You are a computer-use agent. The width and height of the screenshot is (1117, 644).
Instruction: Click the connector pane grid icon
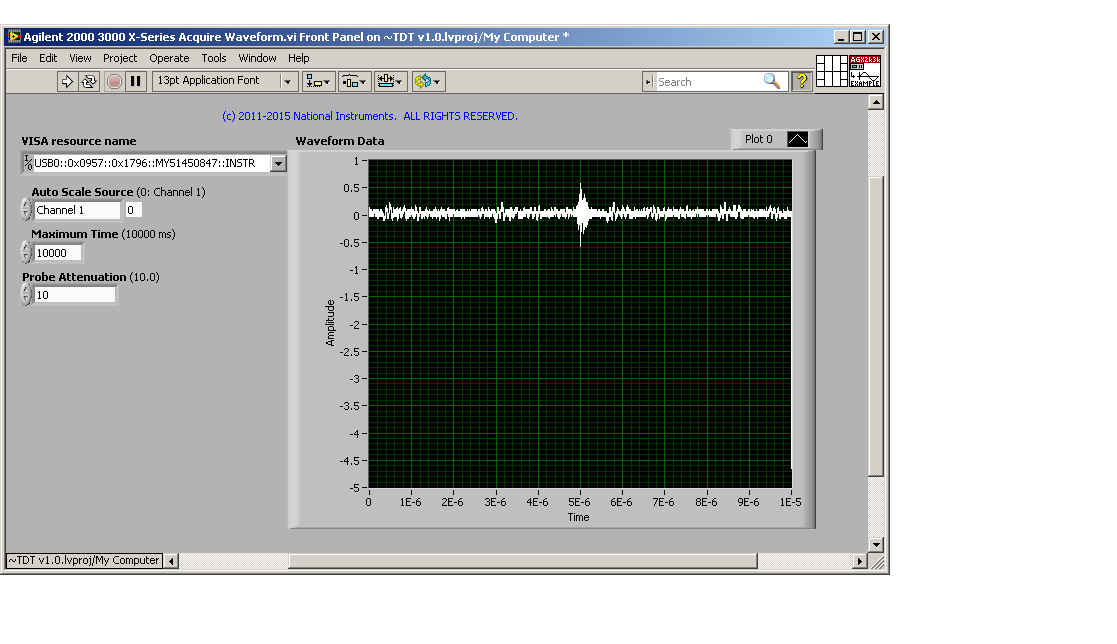pyautogui.click(x=831, y=71)
